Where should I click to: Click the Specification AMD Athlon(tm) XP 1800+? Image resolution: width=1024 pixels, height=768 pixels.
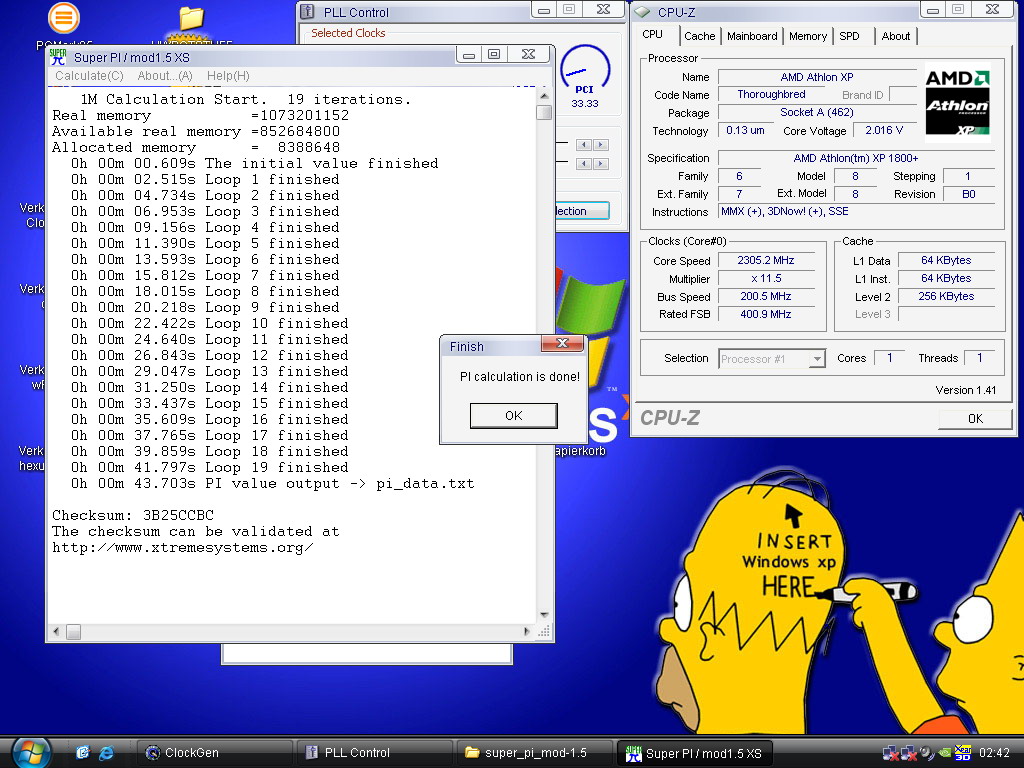pyautogui.click(x=856, y=158)
